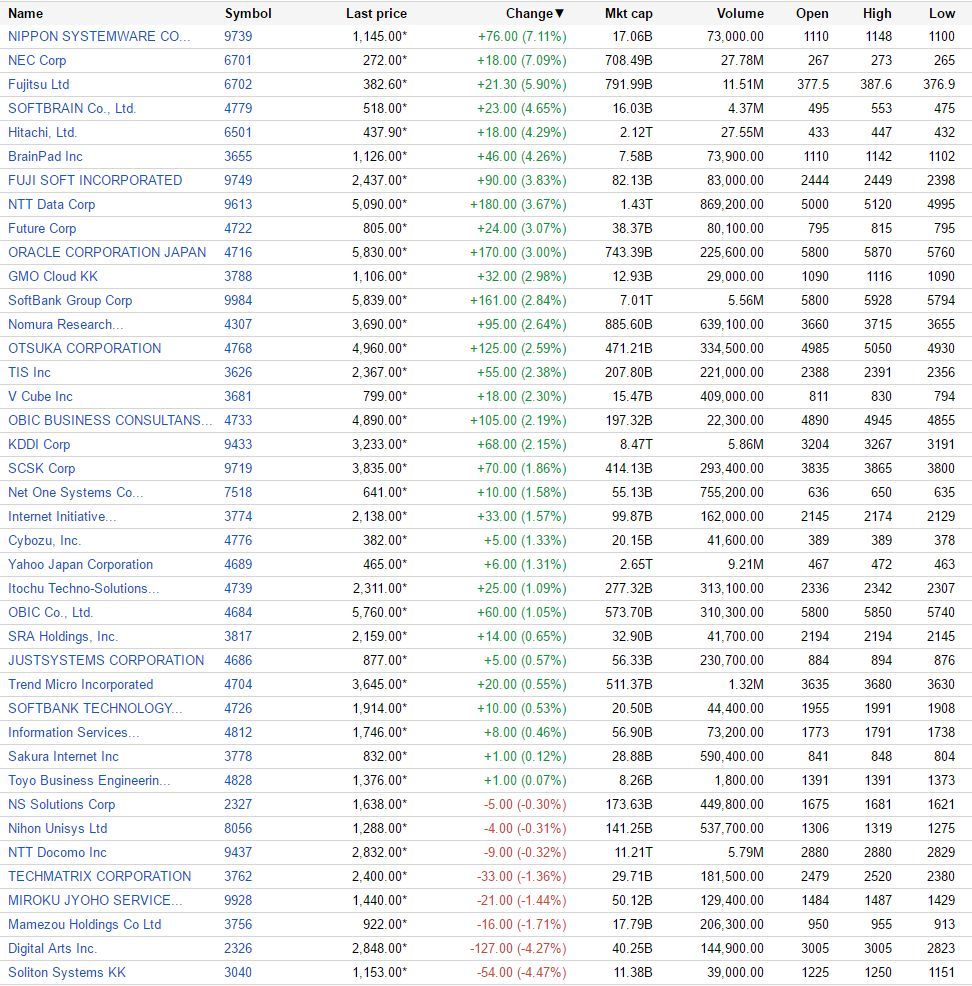972x986 pixels.
Task: Sort by High column header
Action: coord(876,13)
